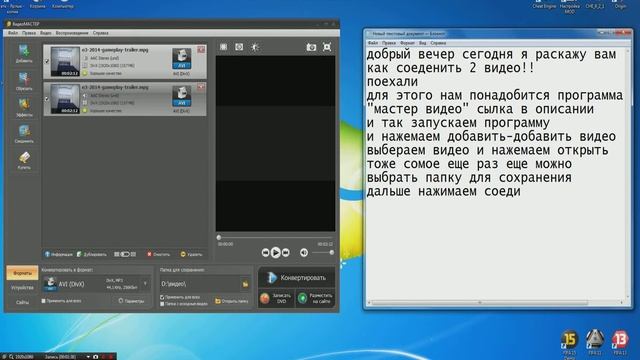Click thumbnail of first video
This screenshot has height=360, width=640.
(x=65, y=61)
